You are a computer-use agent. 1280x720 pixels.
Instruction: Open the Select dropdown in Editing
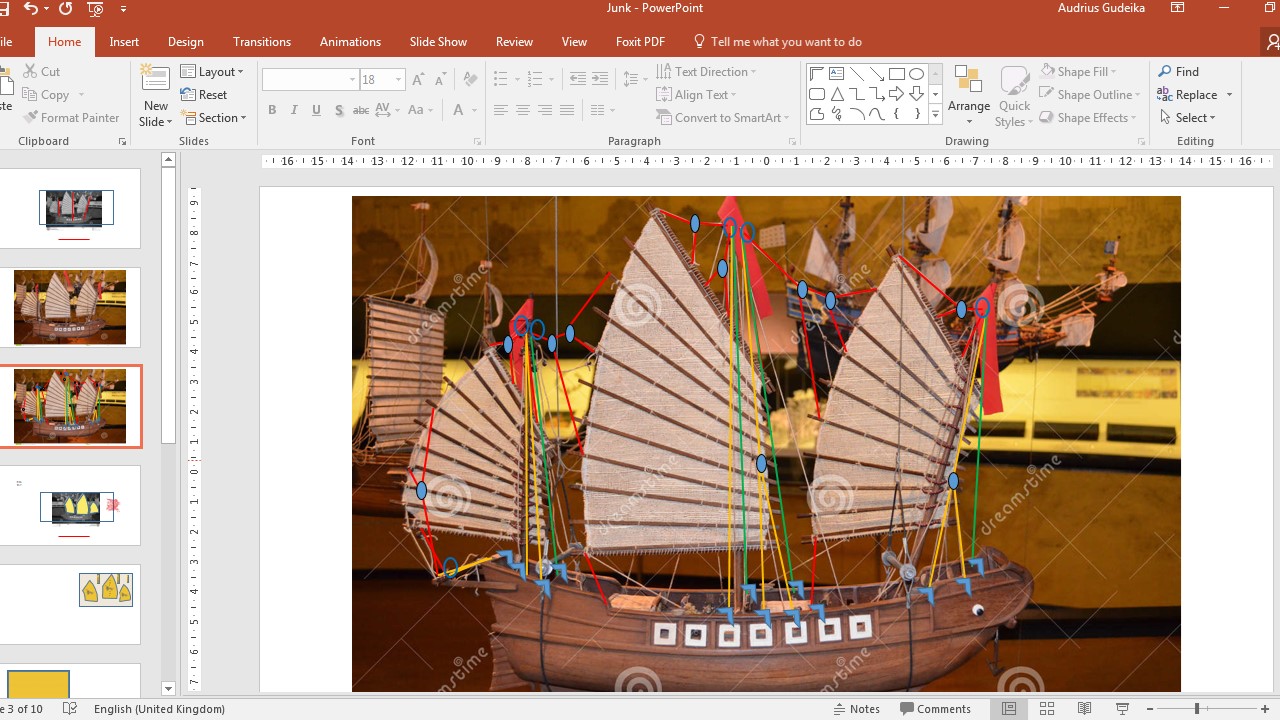point(1187,118)
